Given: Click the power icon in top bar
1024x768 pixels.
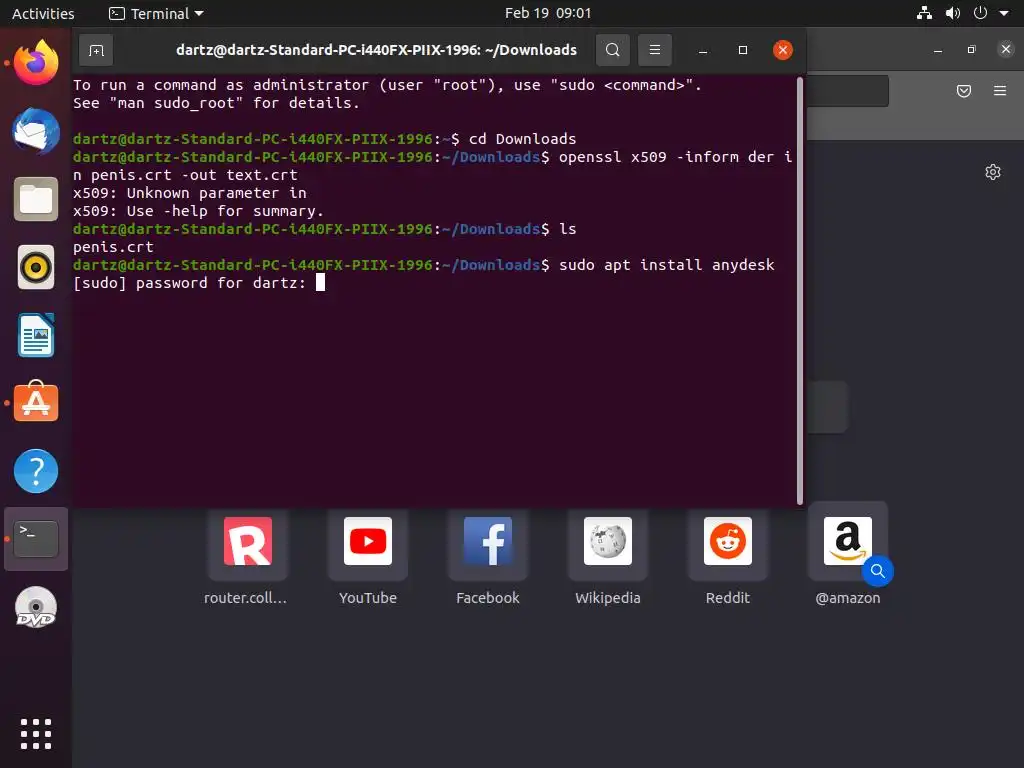Looking at the screenshot, I should [980, 13].
